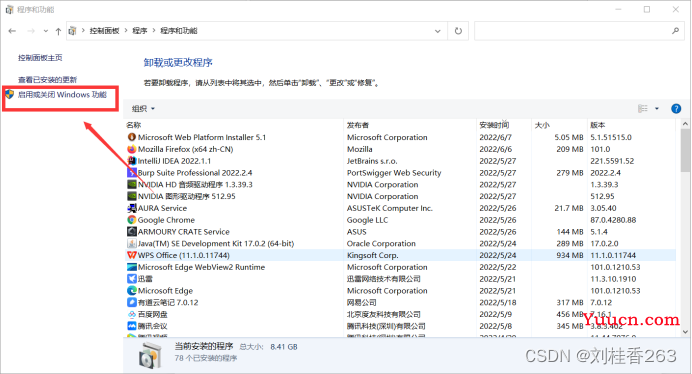This screenshot has height=374, width=692.
Task: Select WPS Office (11.1.0.11744) entry
Action: (x=184, y=255)
